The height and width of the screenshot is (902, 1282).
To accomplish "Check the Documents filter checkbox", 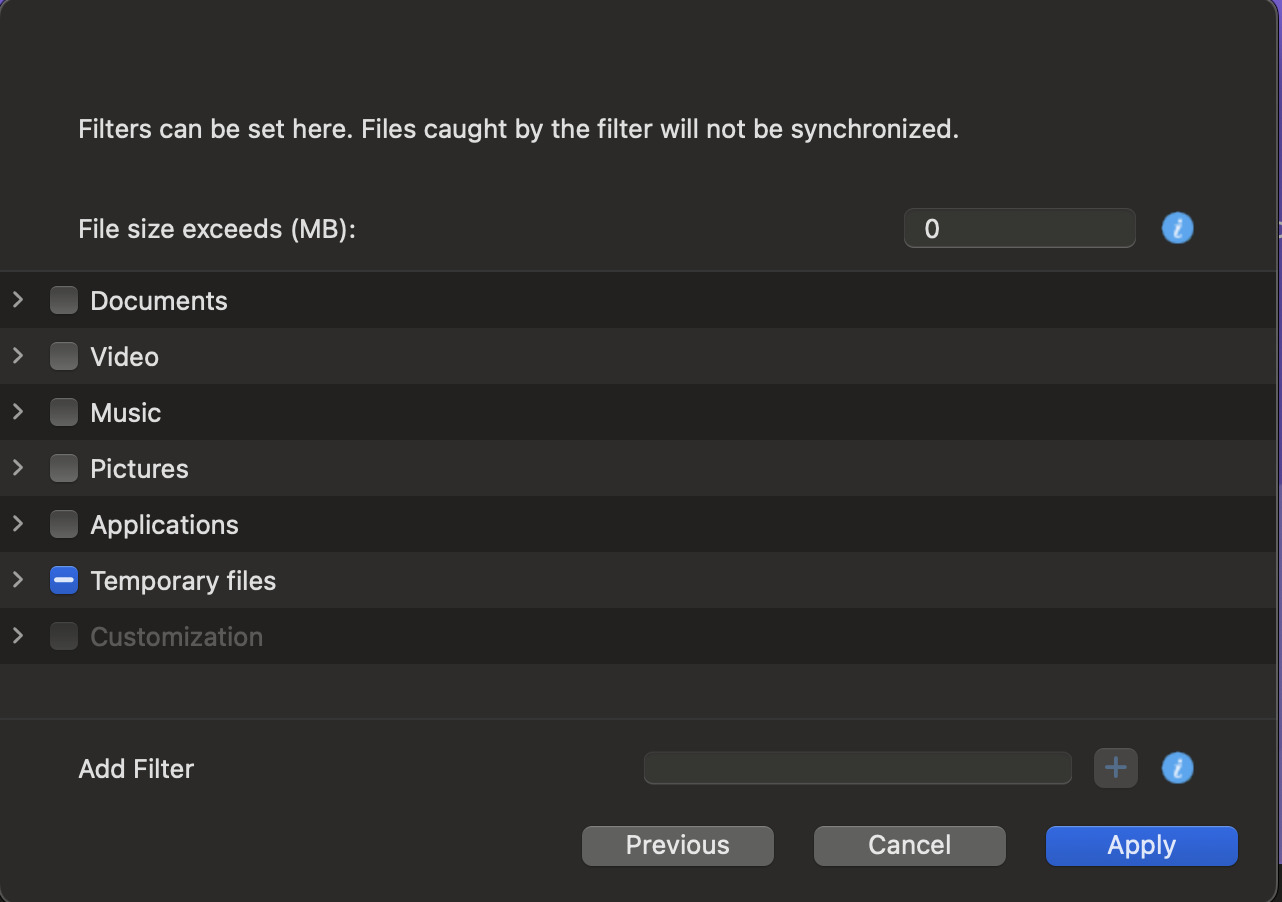I will [x=64, y=300].
